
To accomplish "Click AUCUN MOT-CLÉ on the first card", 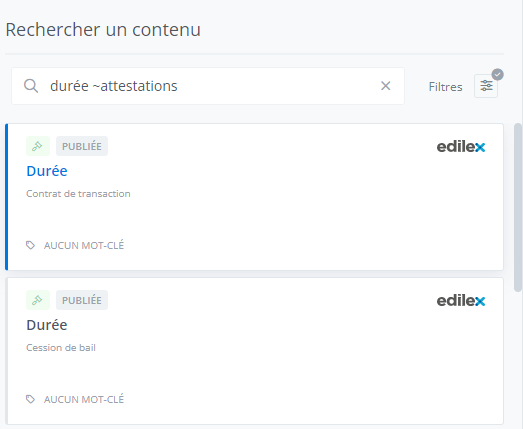I will (84, 246).
